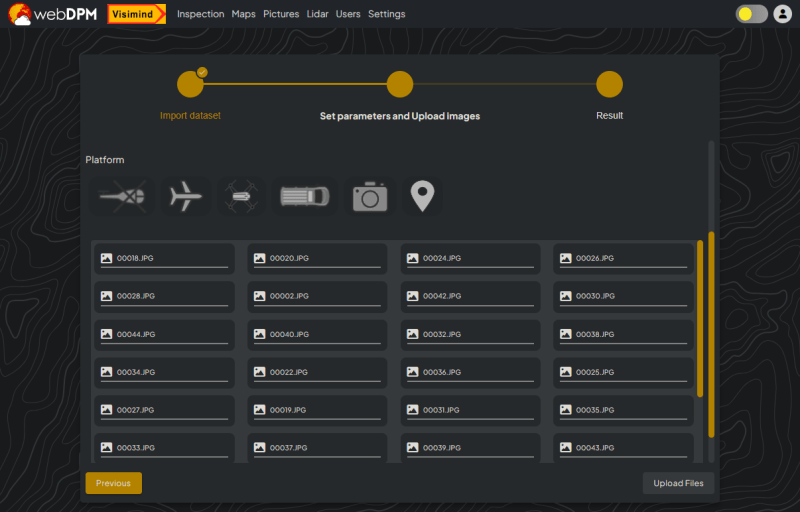Click the image icon beside 00032.JPG
Screen dimensions: 800x512
click(412, 334)
